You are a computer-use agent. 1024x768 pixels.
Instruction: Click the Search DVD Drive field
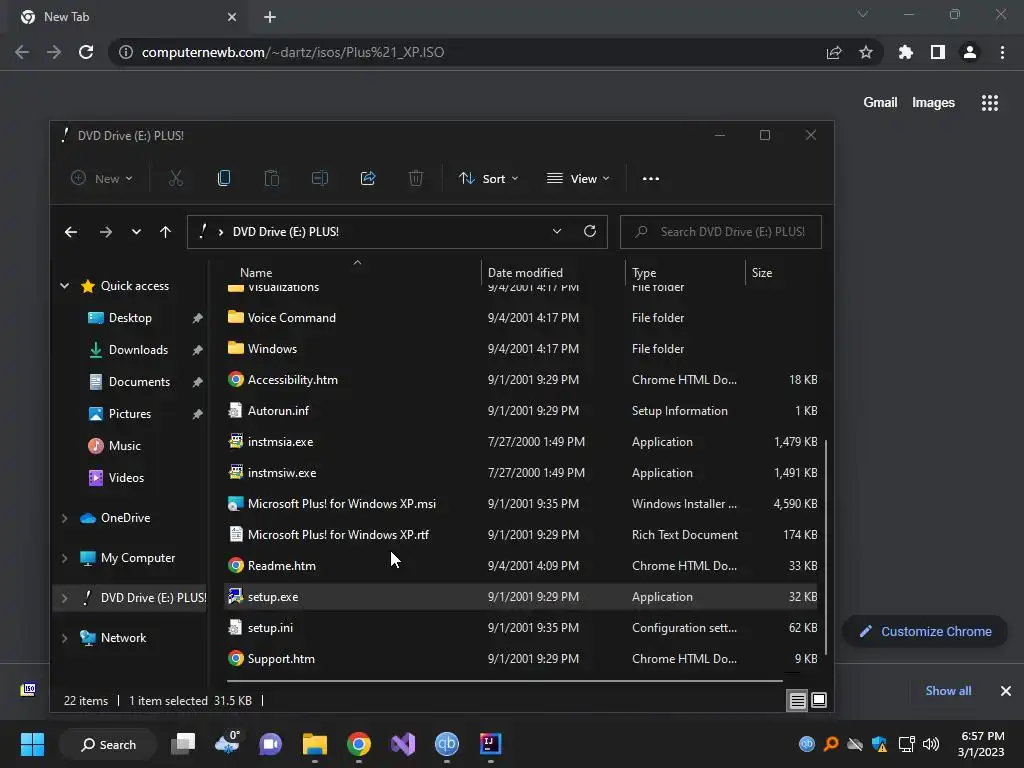point(721,232)
